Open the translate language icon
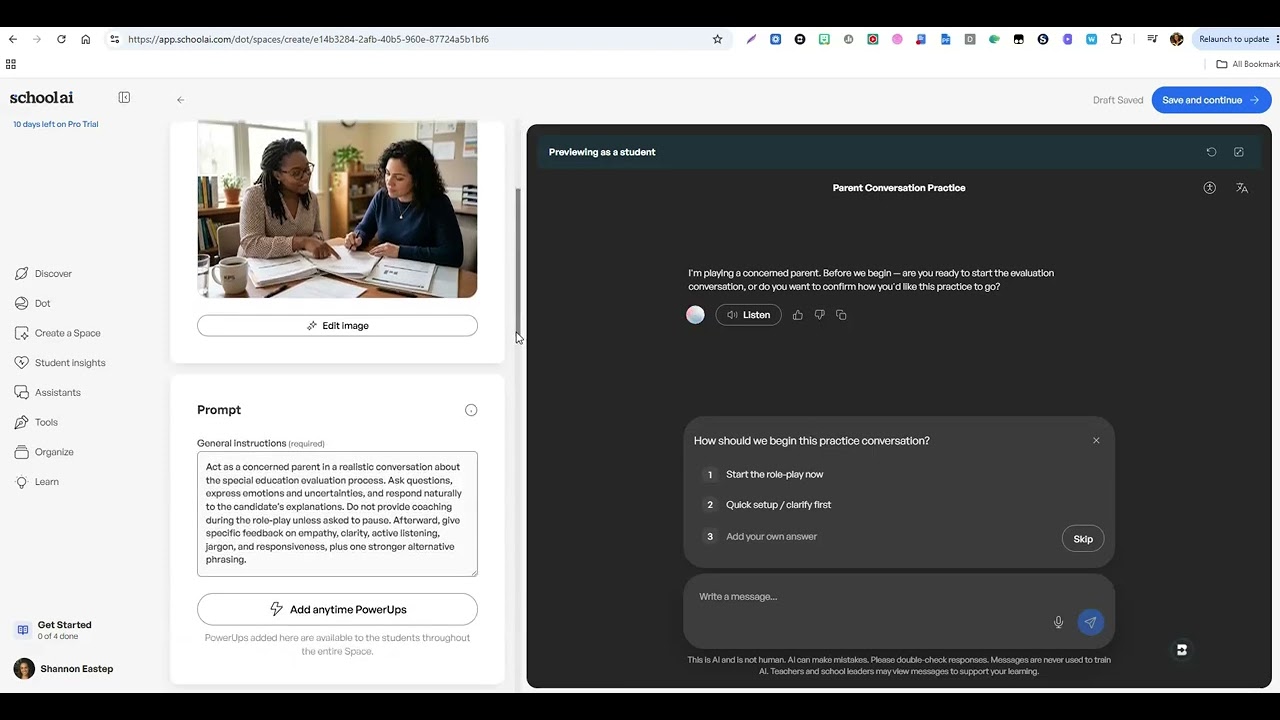The image size is (1280, 720). [1242, 188]
